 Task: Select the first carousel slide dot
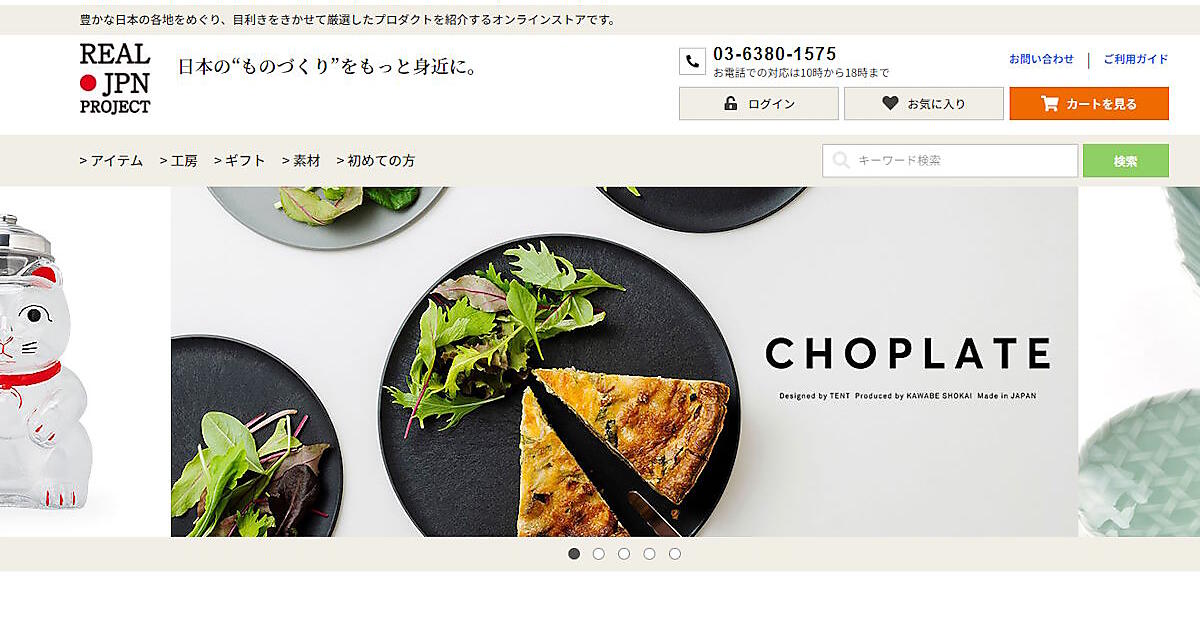(574, 553)
